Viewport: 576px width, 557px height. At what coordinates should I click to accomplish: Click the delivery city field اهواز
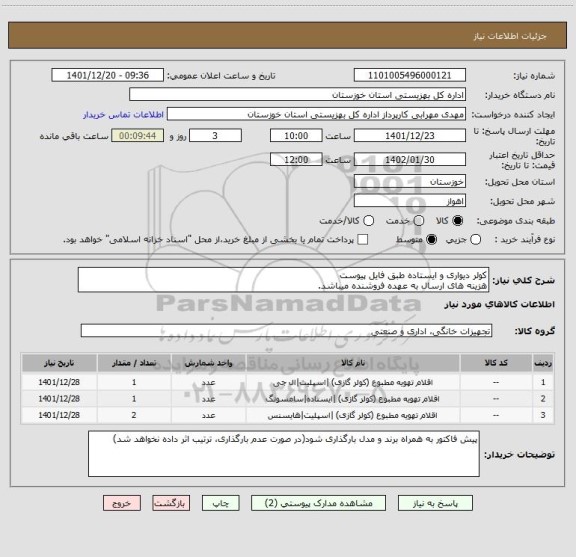pos(410,201)
